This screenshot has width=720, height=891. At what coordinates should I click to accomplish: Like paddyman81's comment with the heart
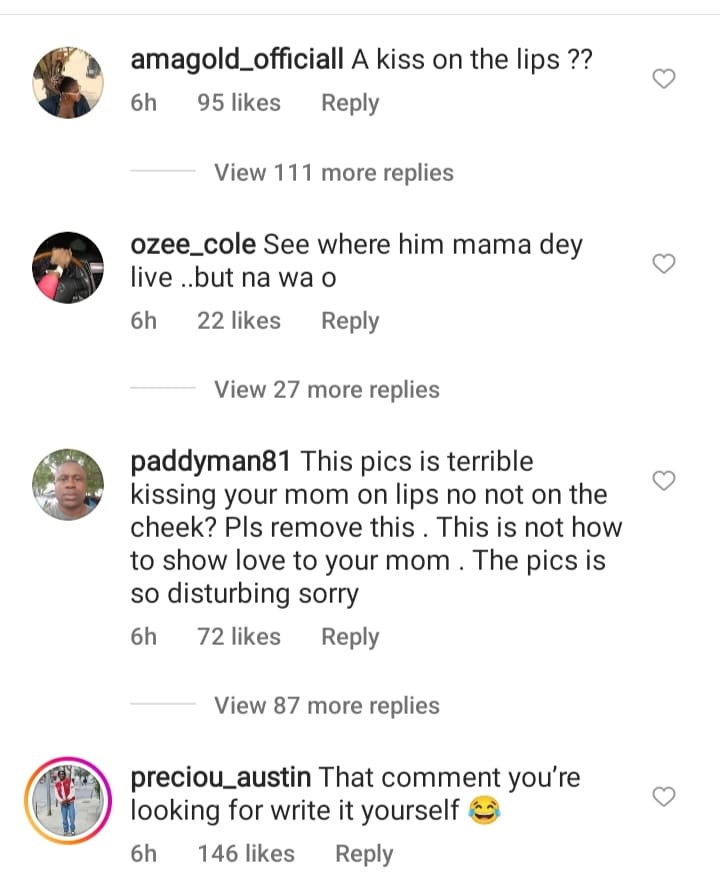pyautogui.click(x=664, y=481)
